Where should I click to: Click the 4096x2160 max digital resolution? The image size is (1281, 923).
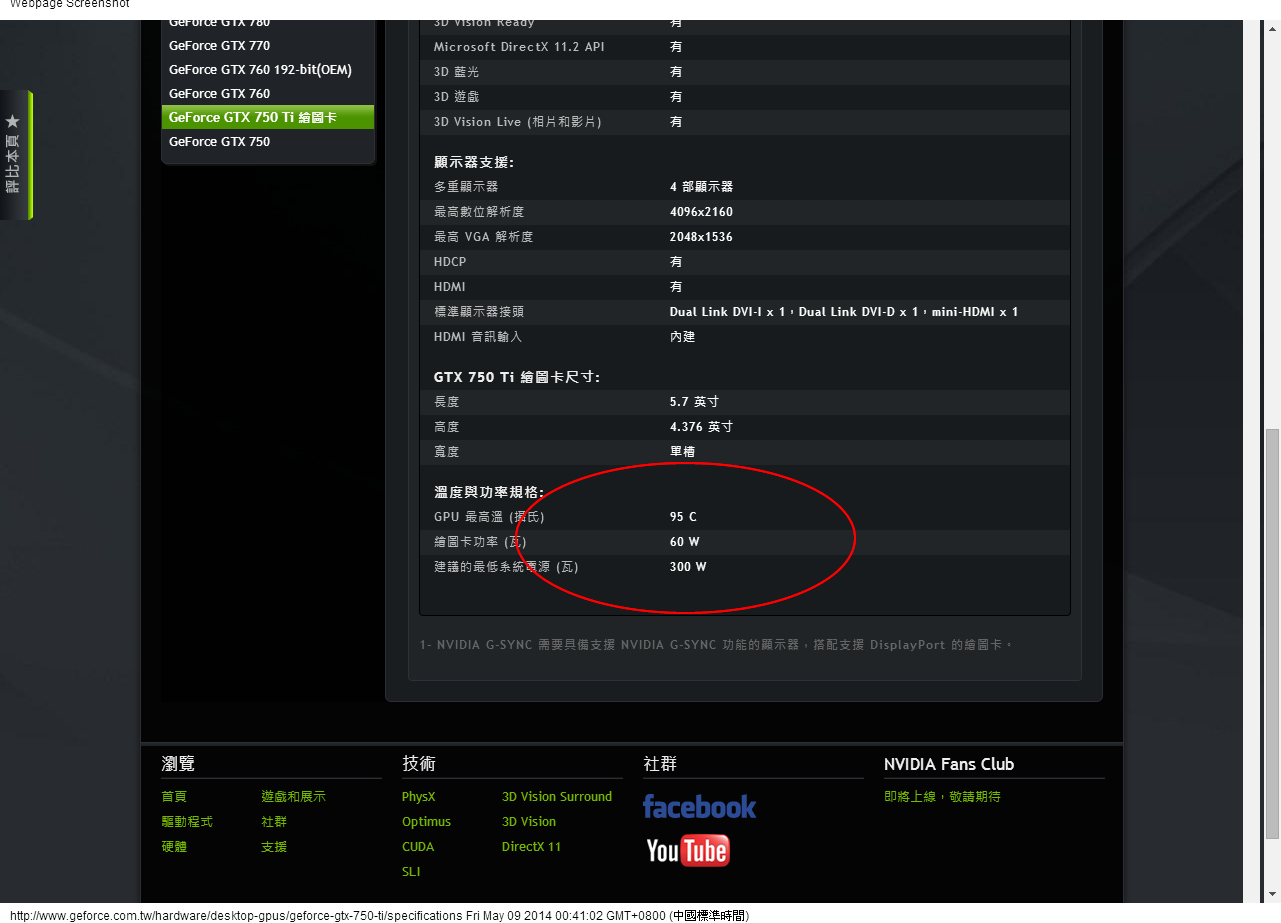[701, 212]
